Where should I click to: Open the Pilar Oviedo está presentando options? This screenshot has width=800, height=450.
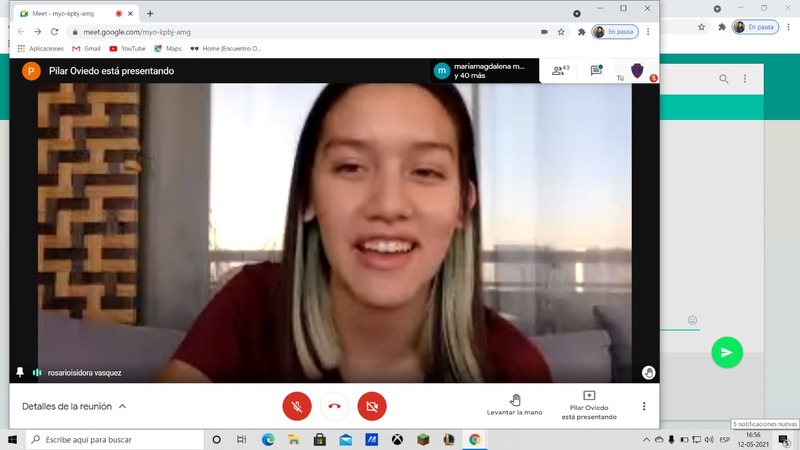pos(589,405)
